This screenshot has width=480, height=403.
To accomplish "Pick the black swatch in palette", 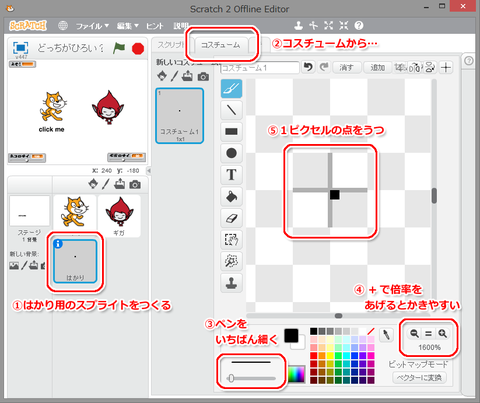I will [x=314, y=331].
